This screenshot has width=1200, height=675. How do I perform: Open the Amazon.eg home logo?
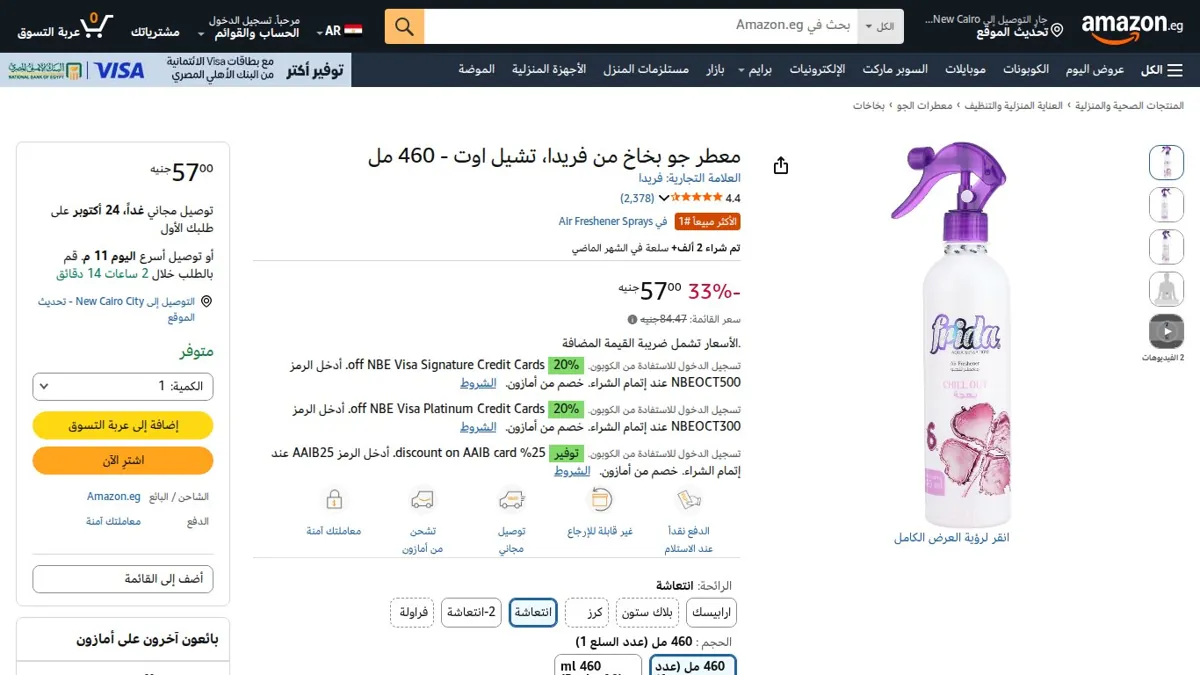(1132, 27)
